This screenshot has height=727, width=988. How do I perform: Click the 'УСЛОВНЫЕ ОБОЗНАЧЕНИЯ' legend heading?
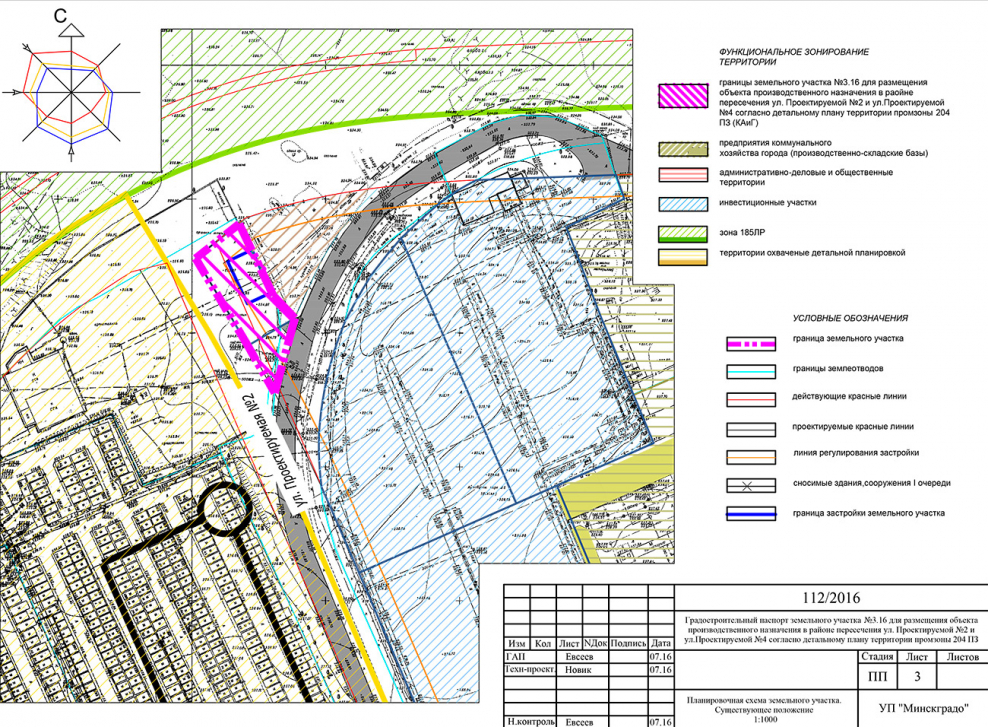(850, 318)
